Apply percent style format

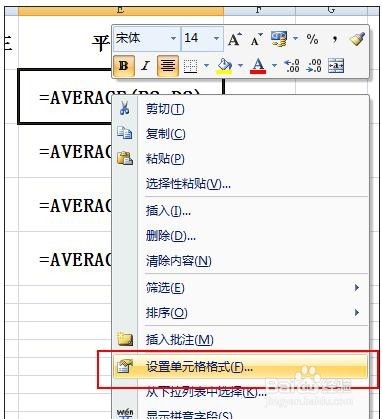click(312, 40)
